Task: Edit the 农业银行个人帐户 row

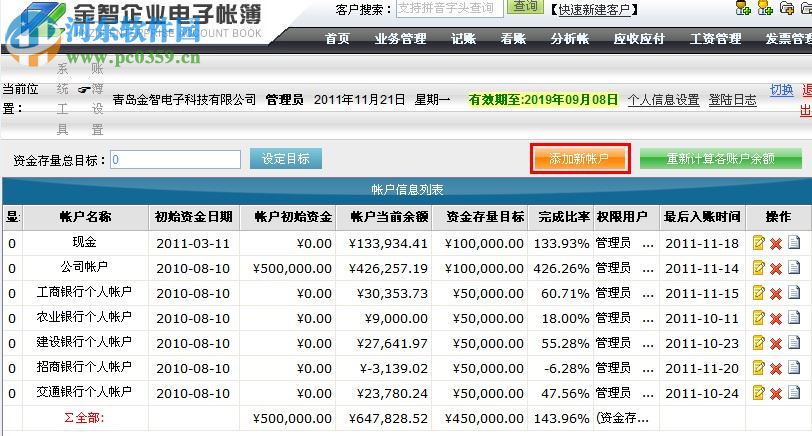Action: coord(759,317)
